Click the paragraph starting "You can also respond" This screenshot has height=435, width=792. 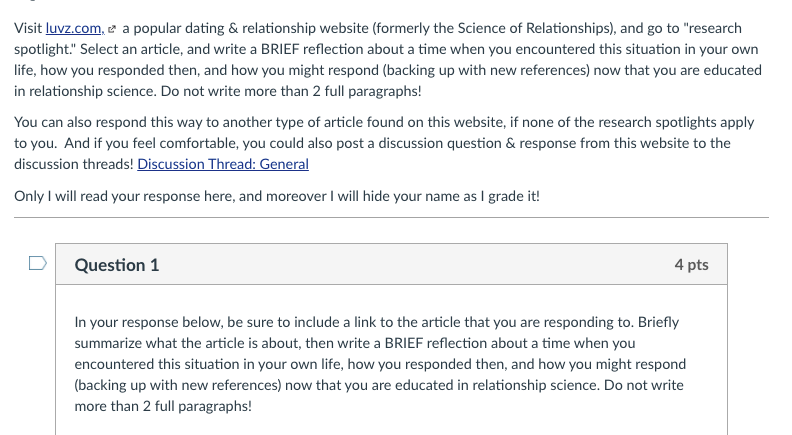point(384,142)
